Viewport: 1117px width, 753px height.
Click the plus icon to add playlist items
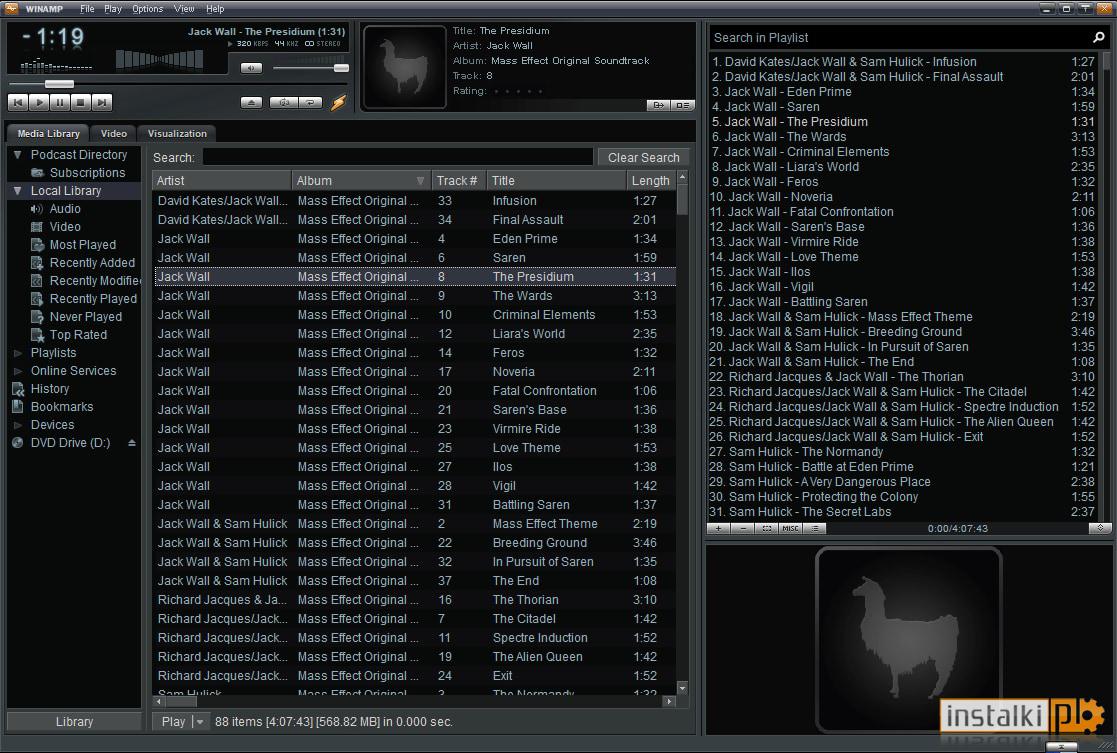718,528
